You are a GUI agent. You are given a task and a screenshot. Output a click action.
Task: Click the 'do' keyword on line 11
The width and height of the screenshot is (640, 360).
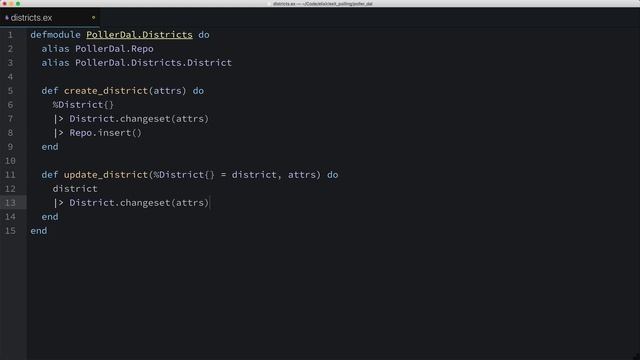333,175
